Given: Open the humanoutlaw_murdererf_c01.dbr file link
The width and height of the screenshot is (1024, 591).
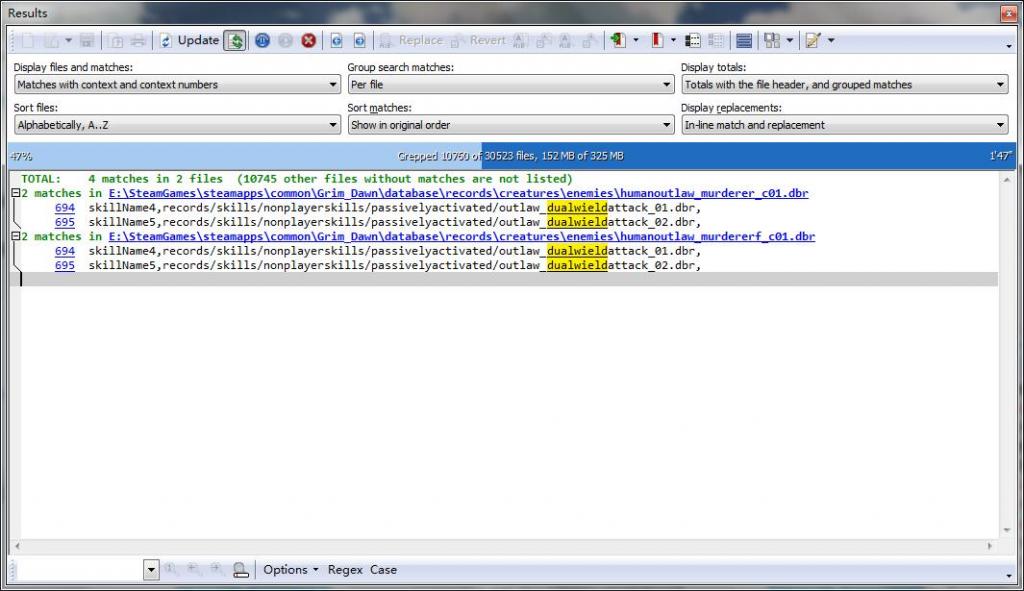Looking at the screenshot, I should (461, 237).
